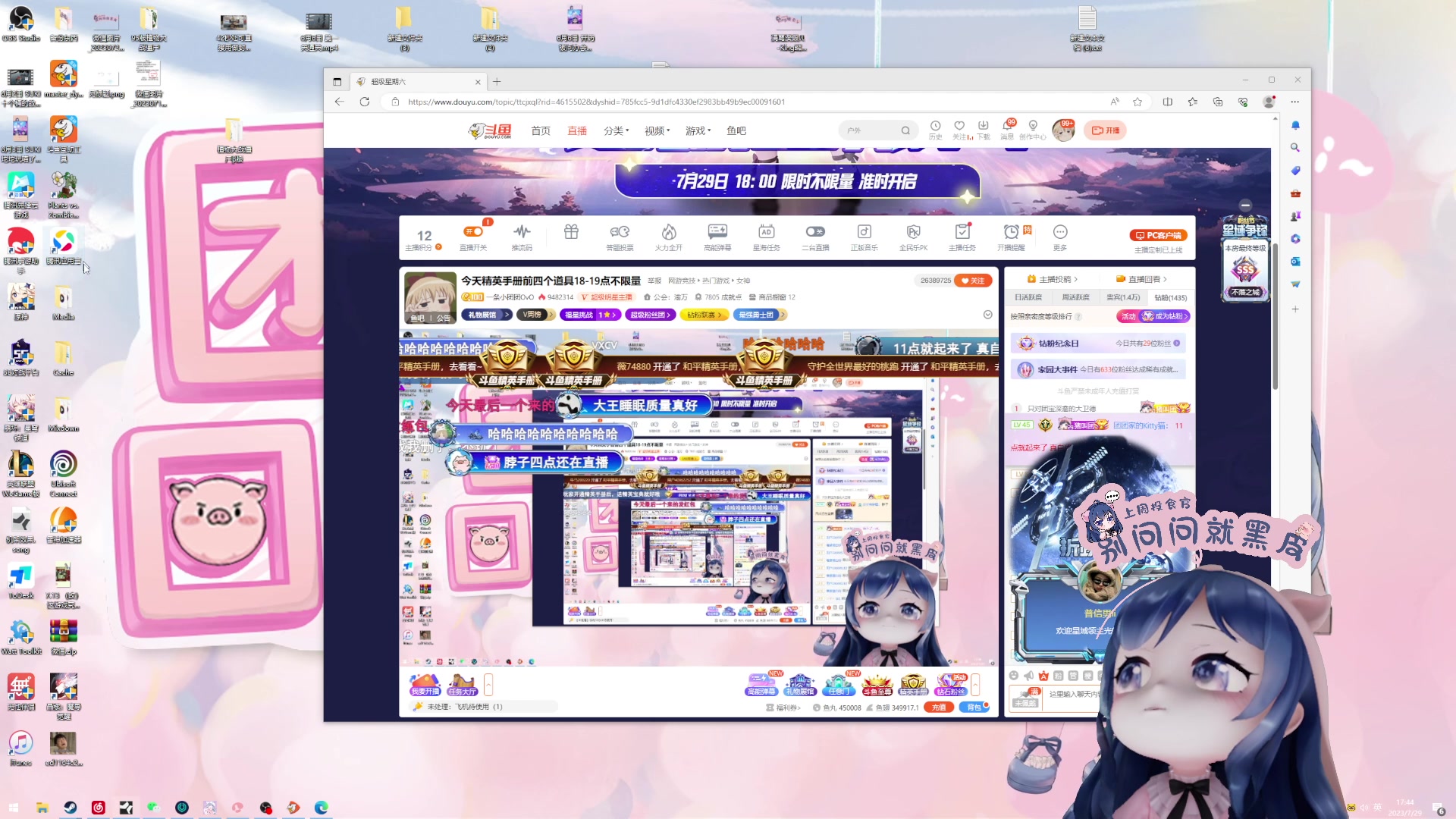Toggle the 二台直播 second stream switch
Screen dimensions: 1456x819
815,232
